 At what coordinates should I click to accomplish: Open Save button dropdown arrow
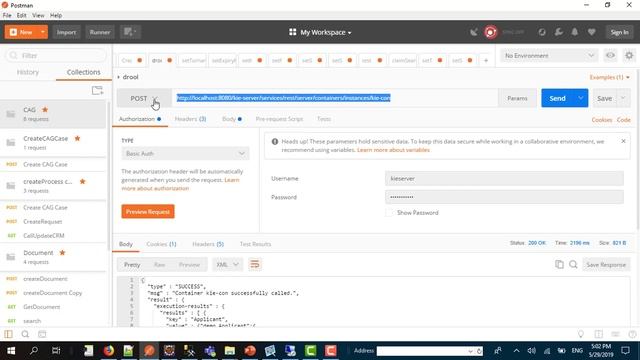pos(623,98)
